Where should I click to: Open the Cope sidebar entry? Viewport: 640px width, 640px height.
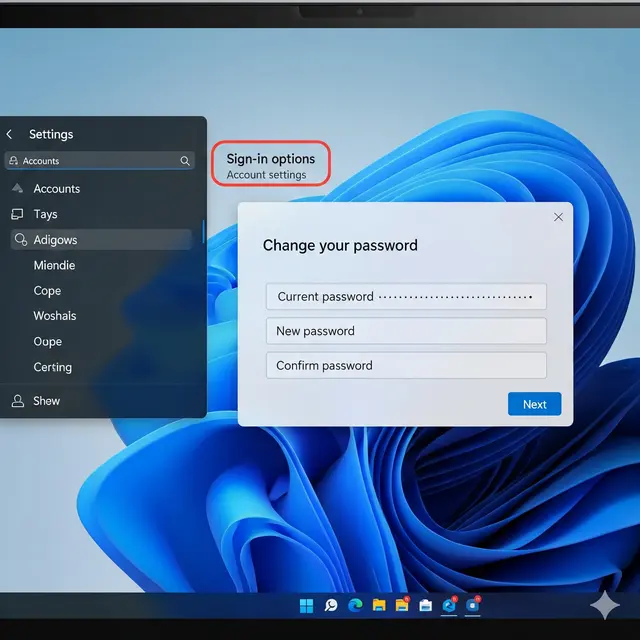(x=47, y=291)
